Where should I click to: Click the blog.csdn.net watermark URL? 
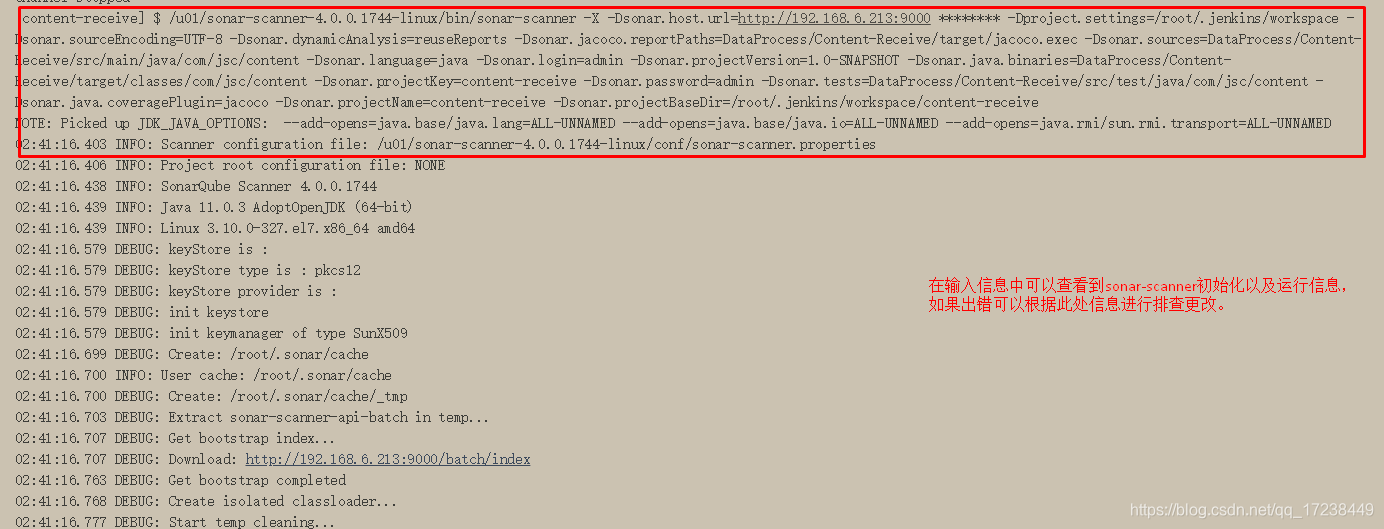1251,510
